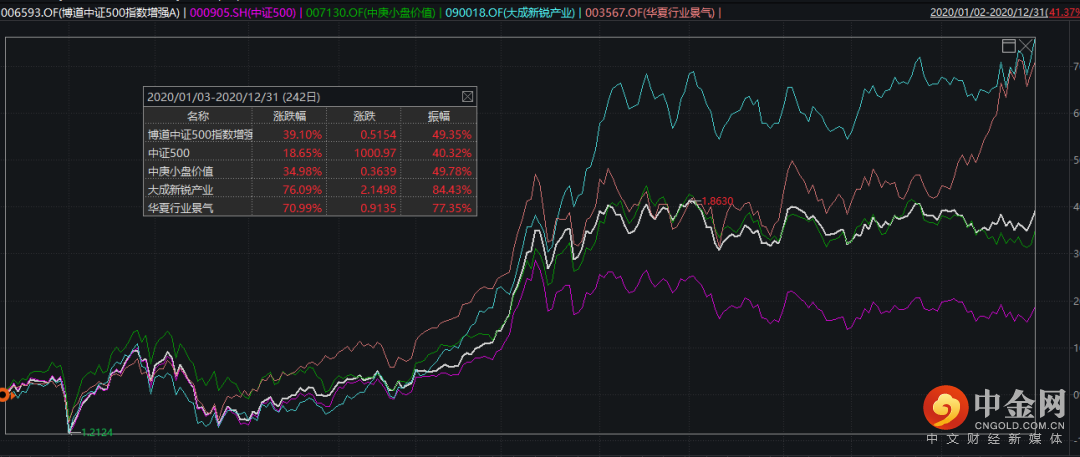1080x457 pixels.
Task: Click the 振幅 column header
Action: pyautogui.click(x=439, y=116)
